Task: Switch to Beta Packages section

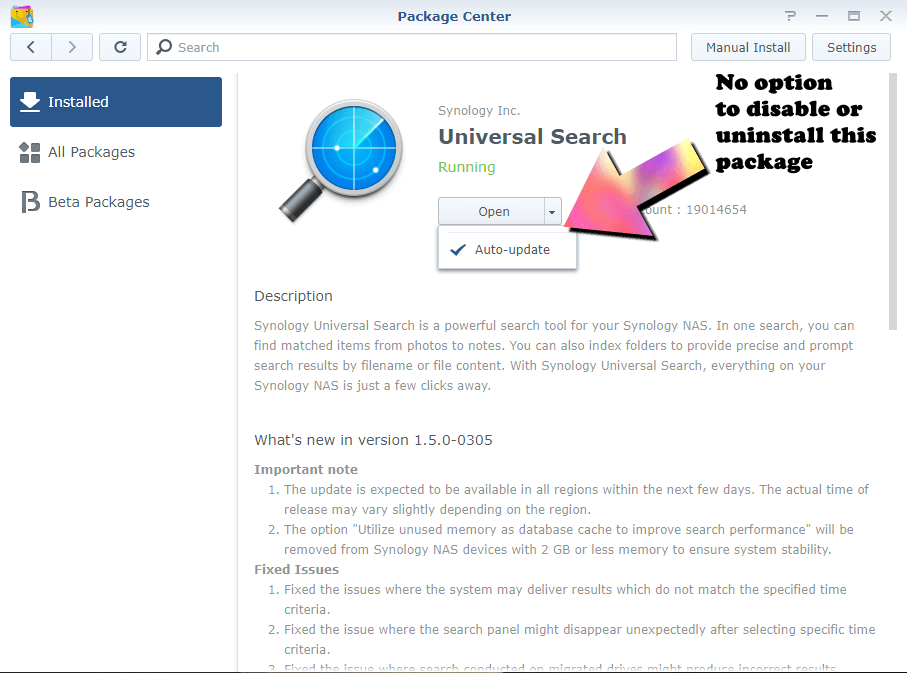Action: [x=116, y=202]
